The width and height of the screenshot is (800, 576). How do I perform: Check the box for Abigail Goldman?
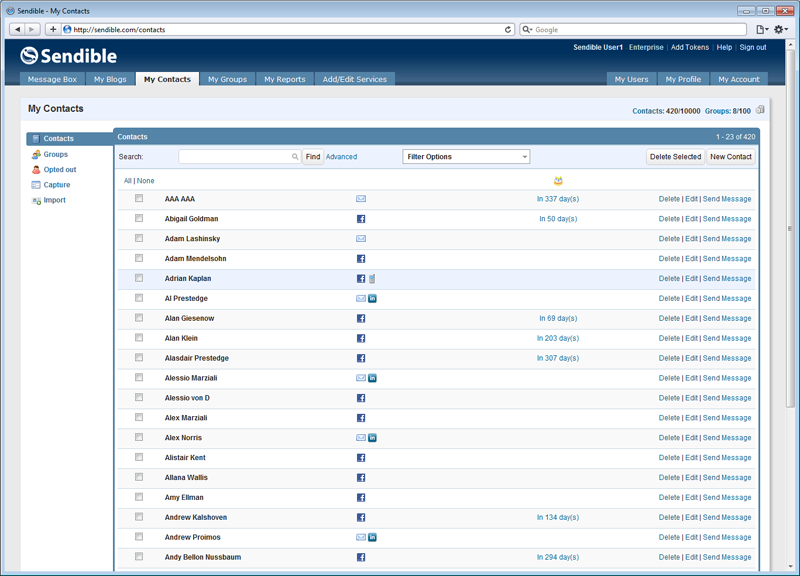[139, 218]
